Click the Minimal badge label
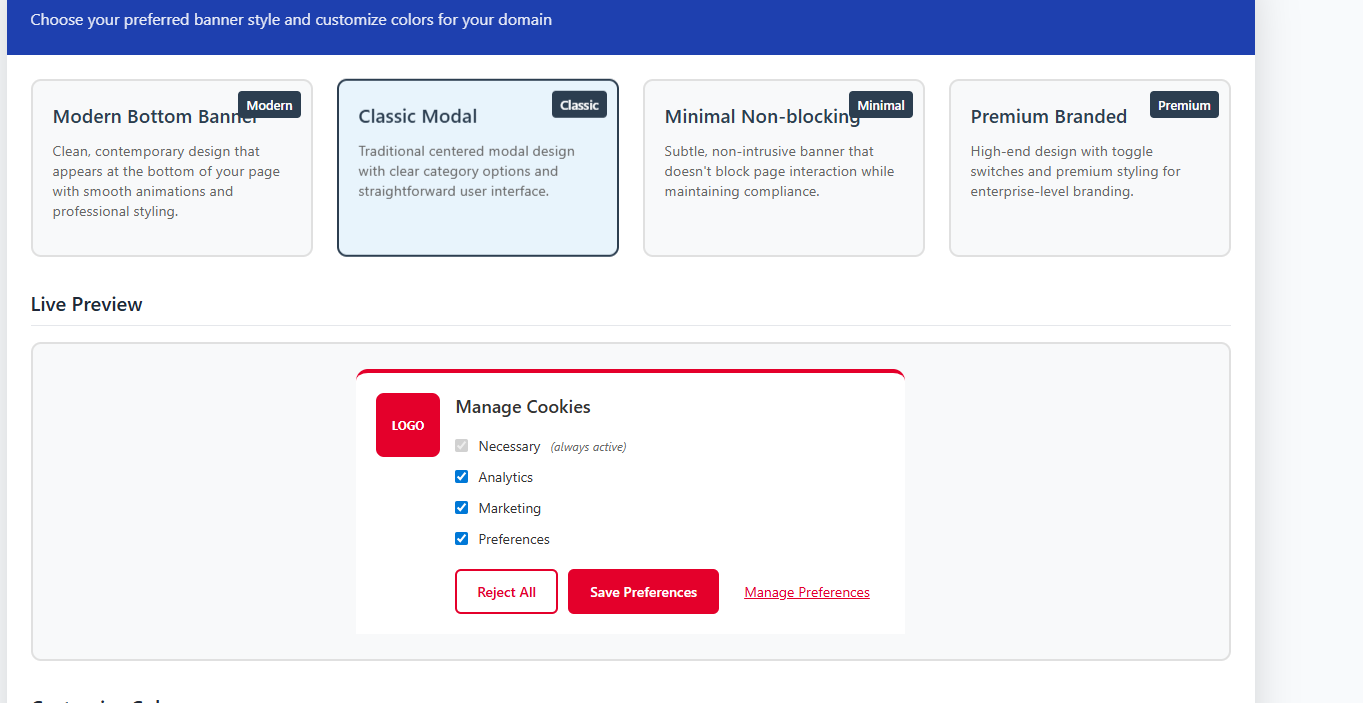The height and width of the screenshot is (703, 1363). 880,105
